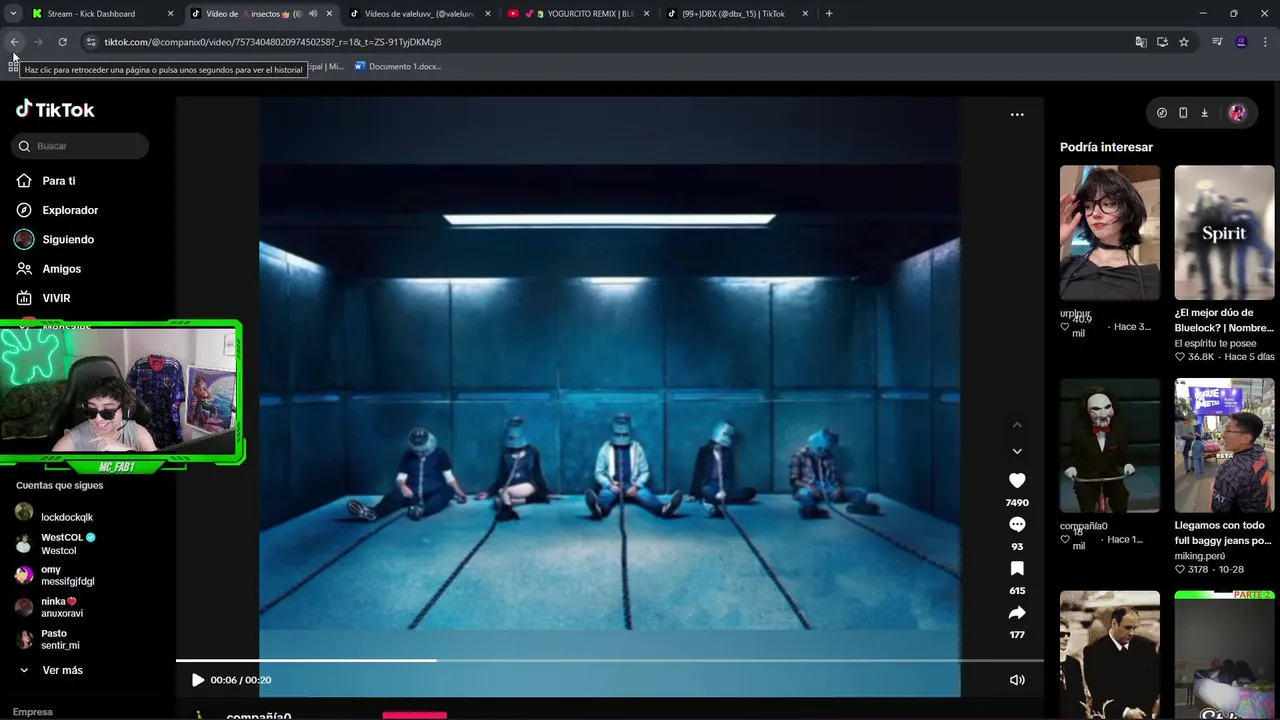Share the video with the arrow icon
1280x720 pixels.
pos(1017,613)
